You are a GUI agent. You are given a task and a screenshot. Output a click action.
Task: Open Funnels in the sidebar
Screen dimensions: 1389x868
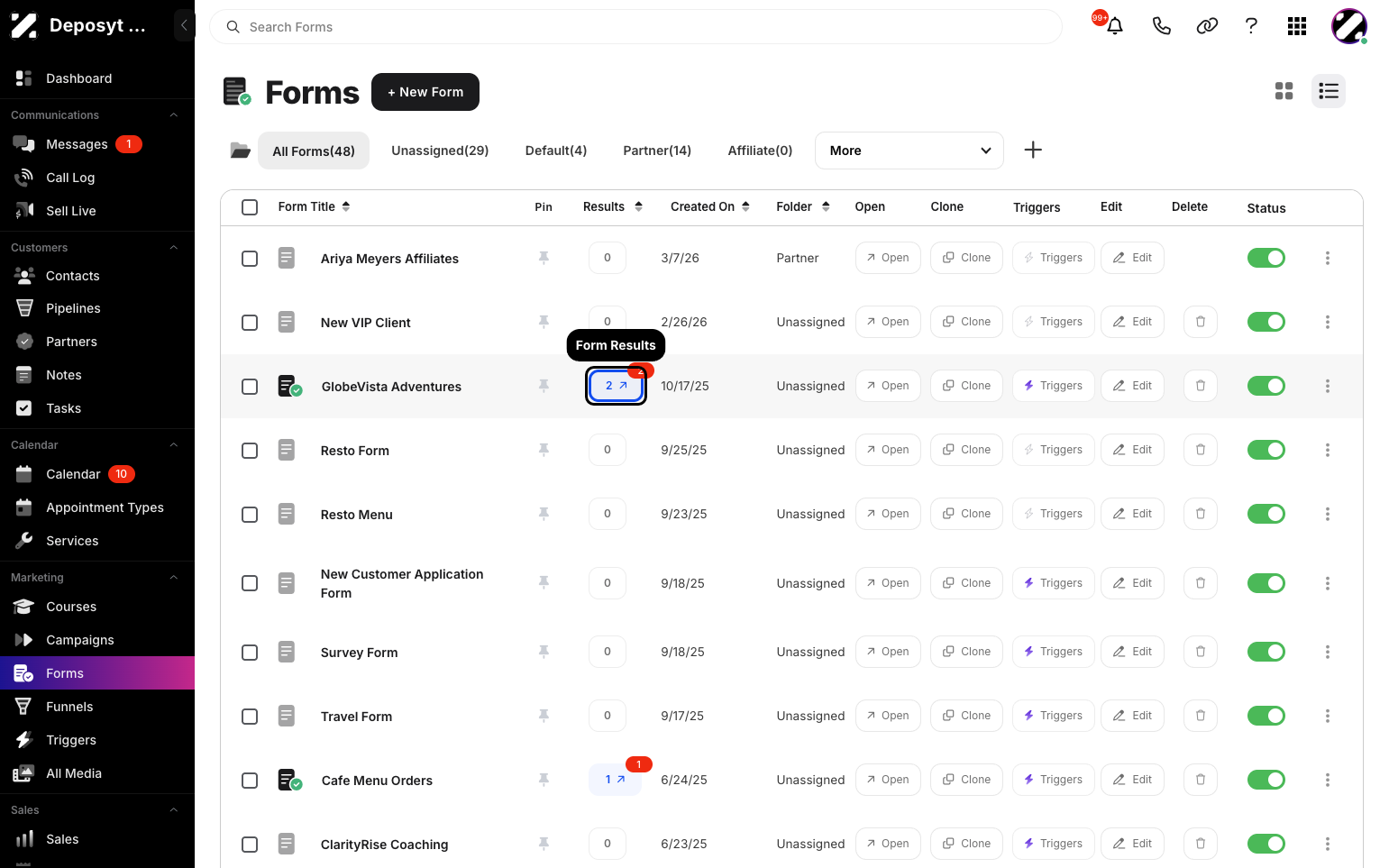(x=97, y=707)
